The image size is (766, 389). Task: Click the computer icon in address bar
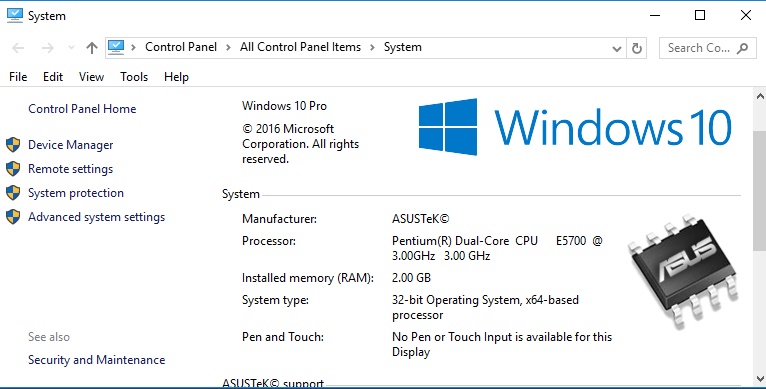pos(116,47)
